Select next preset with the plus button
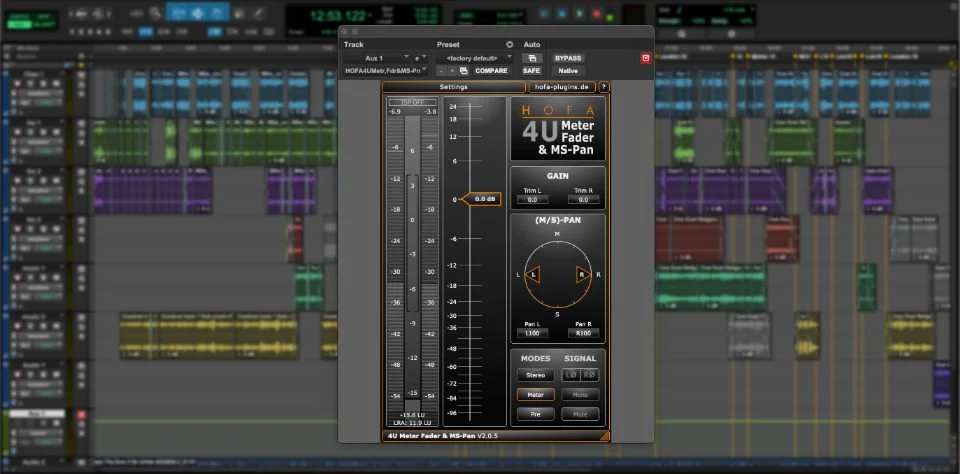Screen dimensions: 960x474 pyautogui.click(x=452, y=70)
